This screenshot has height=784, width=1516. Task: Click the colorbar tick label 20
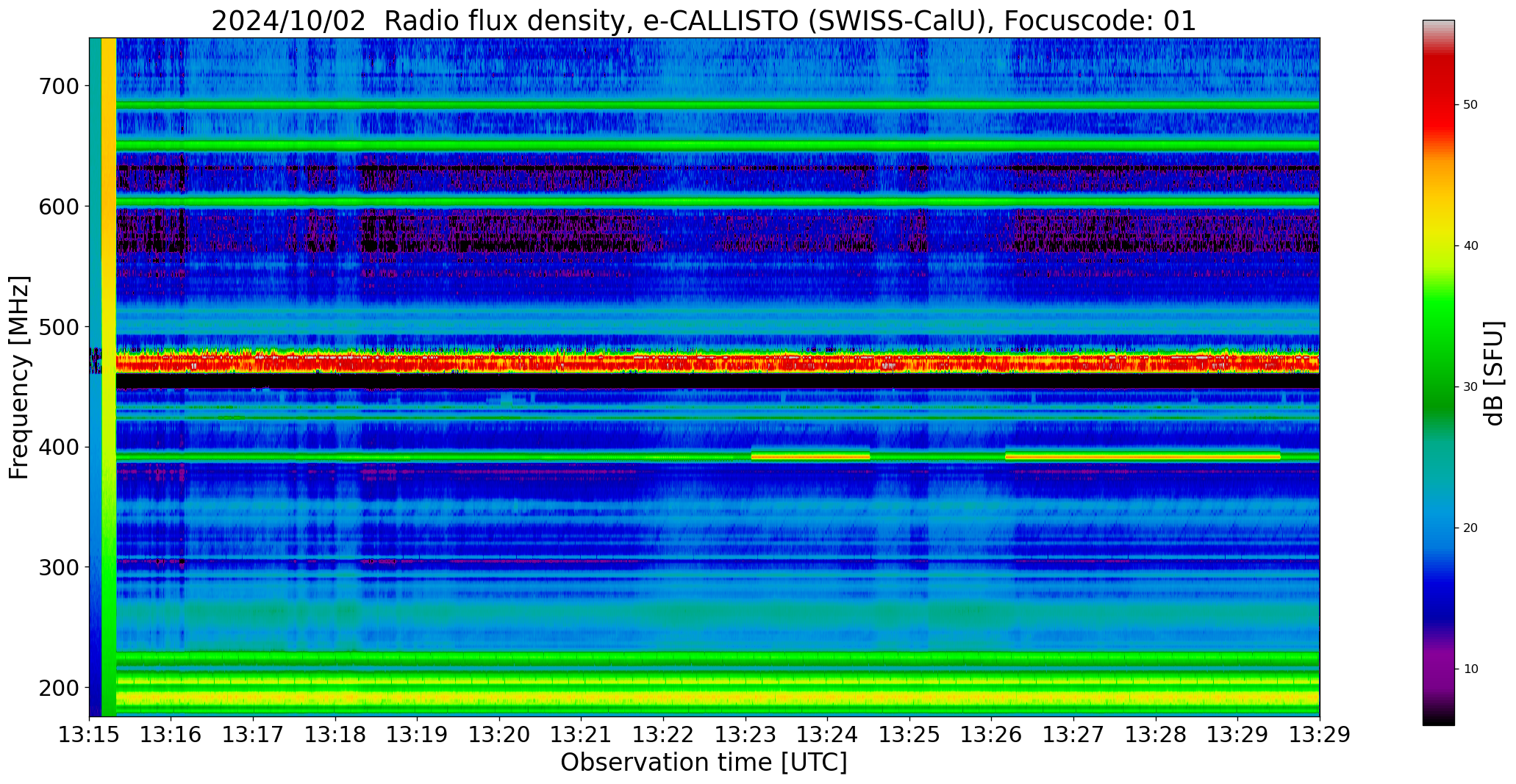click(1470, 528)
